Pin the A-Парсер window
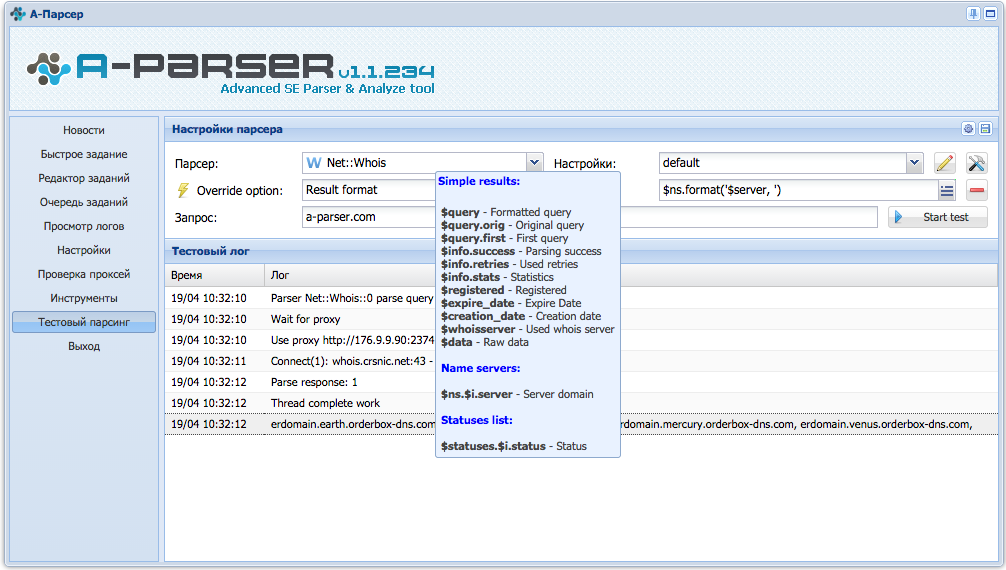 click(x=973, y=13)
